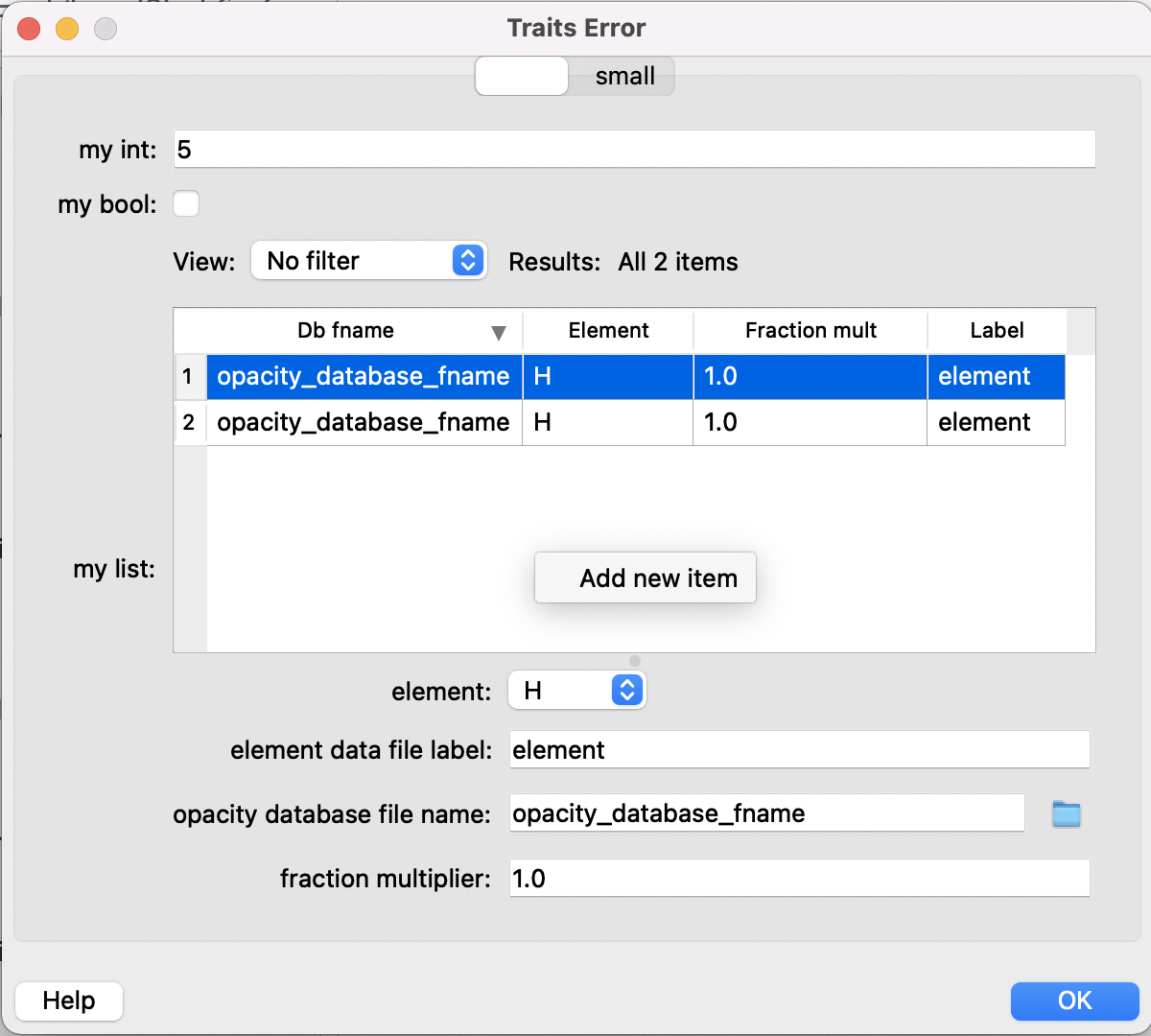The image size is (1151, 1036).
Task: Click the Add new item button
Action: (x=645, y=577)
